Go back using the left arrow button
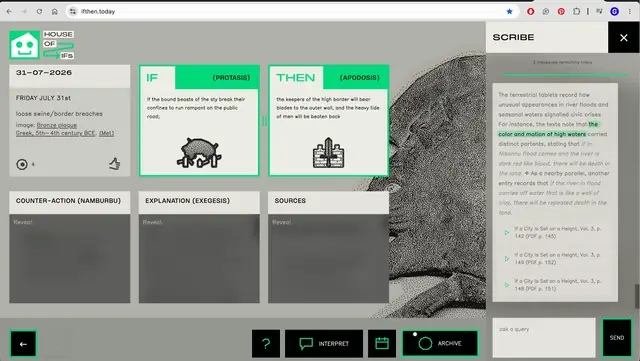The image size is (640, 361). (x=23, y=344)
